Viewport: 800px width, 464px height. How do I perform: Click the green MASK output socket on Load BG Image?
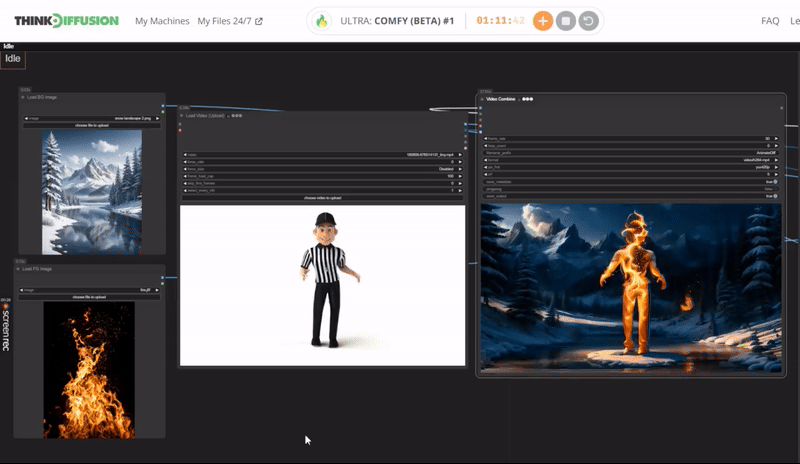point(163,111)
